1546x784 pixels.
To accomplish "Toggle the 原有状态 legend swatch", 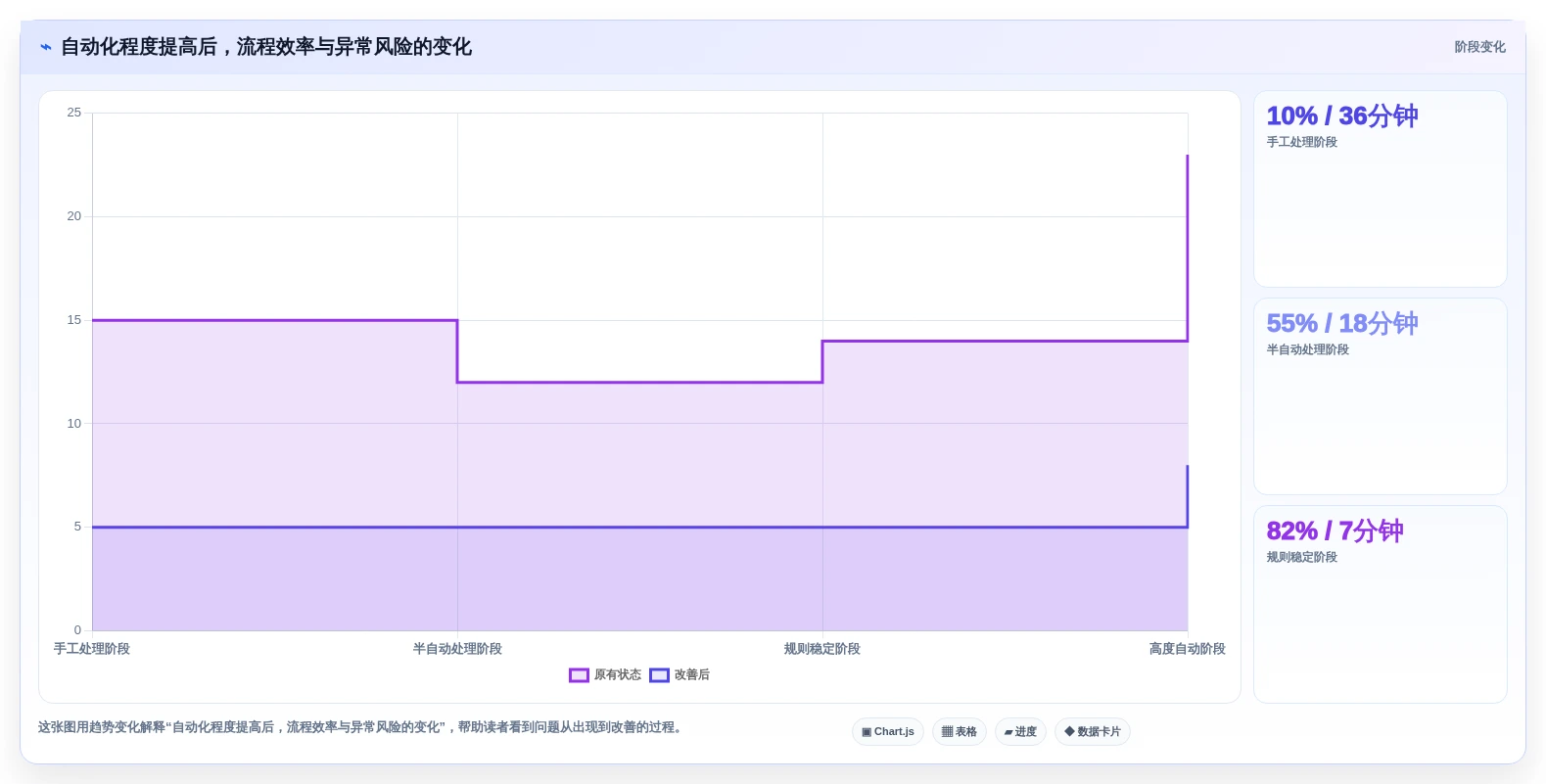I will tap(579, 675).
